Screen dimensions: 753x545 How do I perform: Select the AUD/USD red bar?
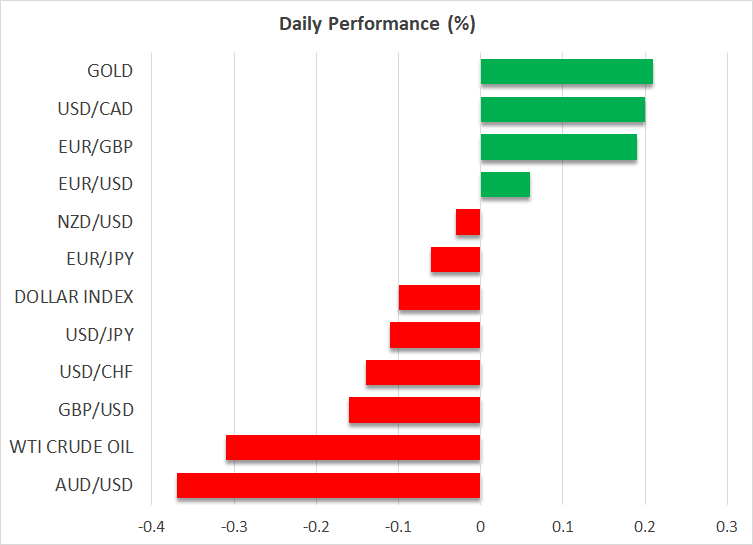329,485
